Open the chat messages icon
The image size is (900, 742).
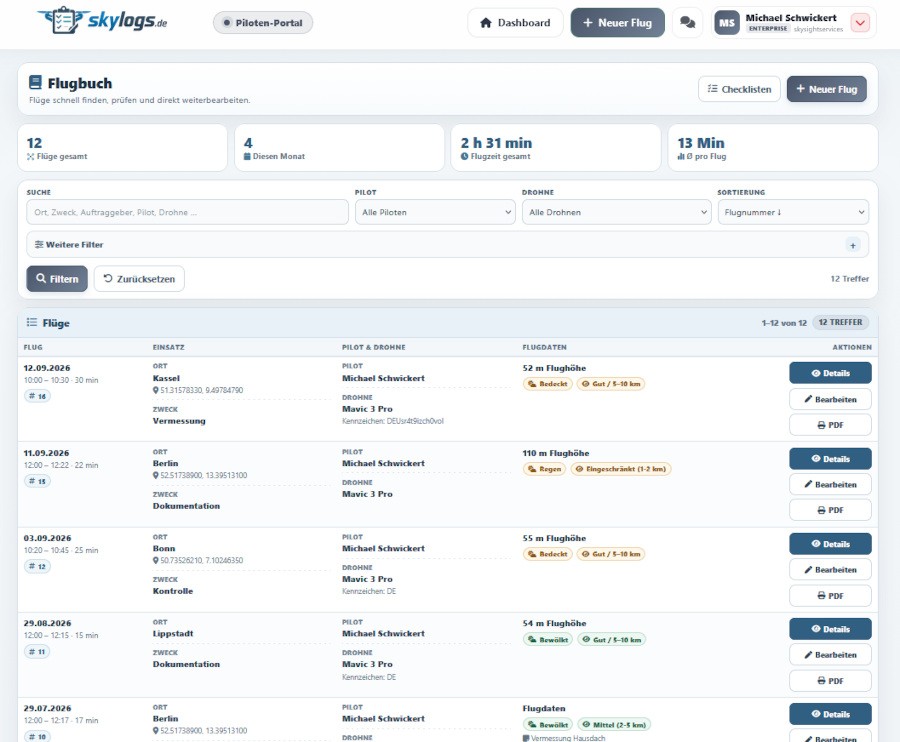[687, 23]
